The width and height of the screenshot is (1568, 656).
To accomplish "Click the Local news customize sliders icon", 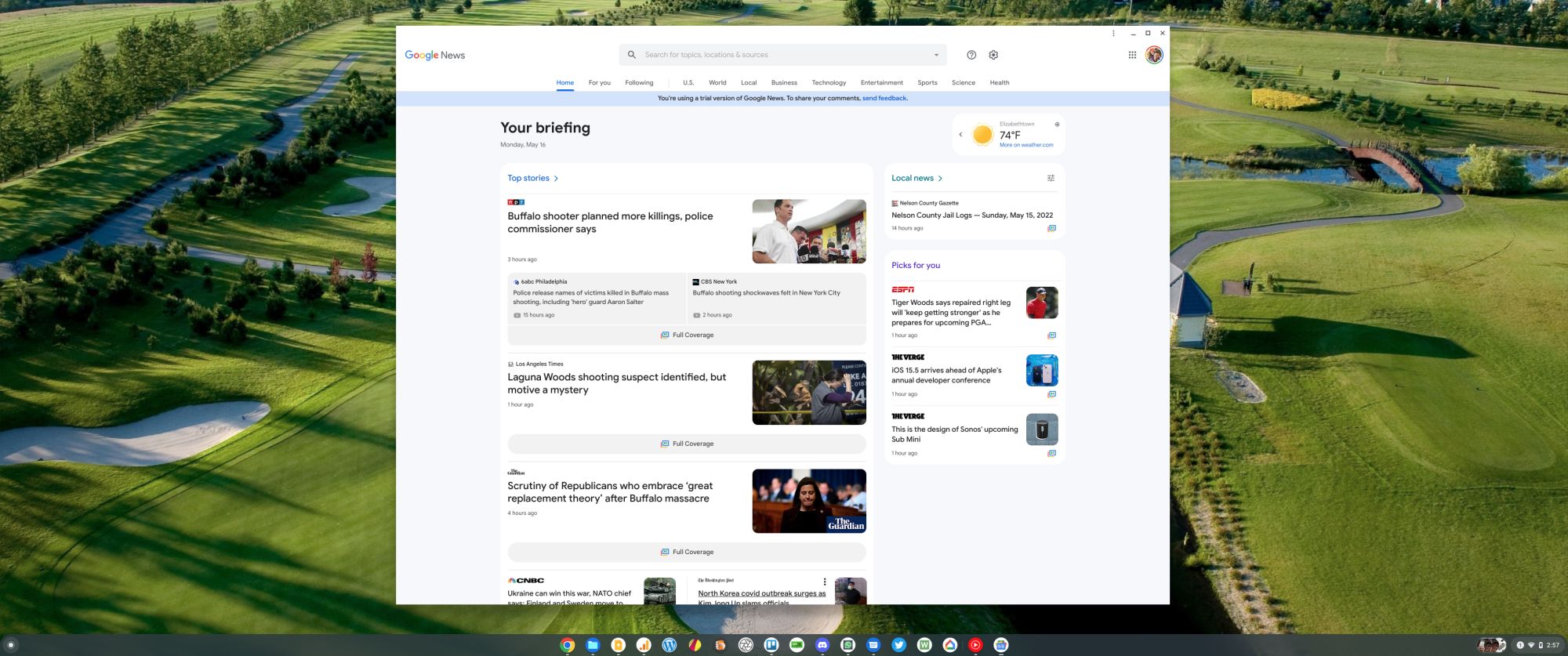I will tap(1051, 178).
